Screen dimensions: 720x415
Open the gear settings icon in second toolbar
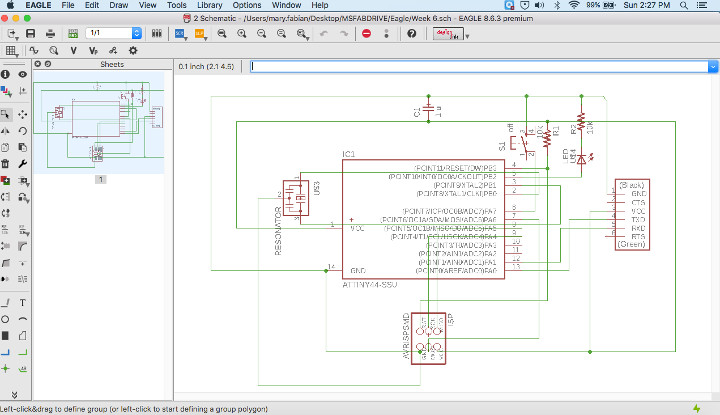click(133, 50)
